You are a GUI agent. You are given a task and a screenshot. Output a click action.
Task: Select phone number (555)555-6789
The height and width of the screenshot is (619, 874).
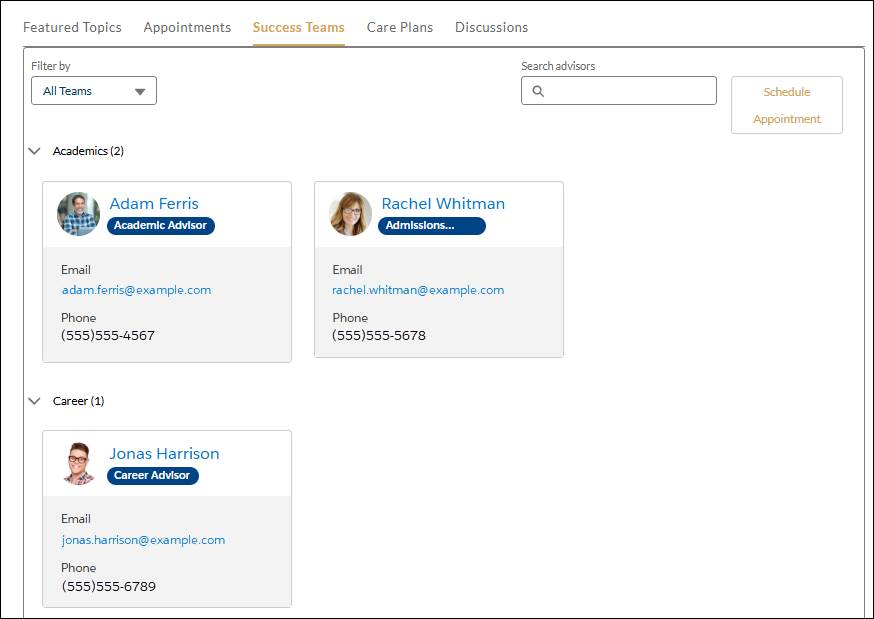pyautogui.click(x=109, y=586)
